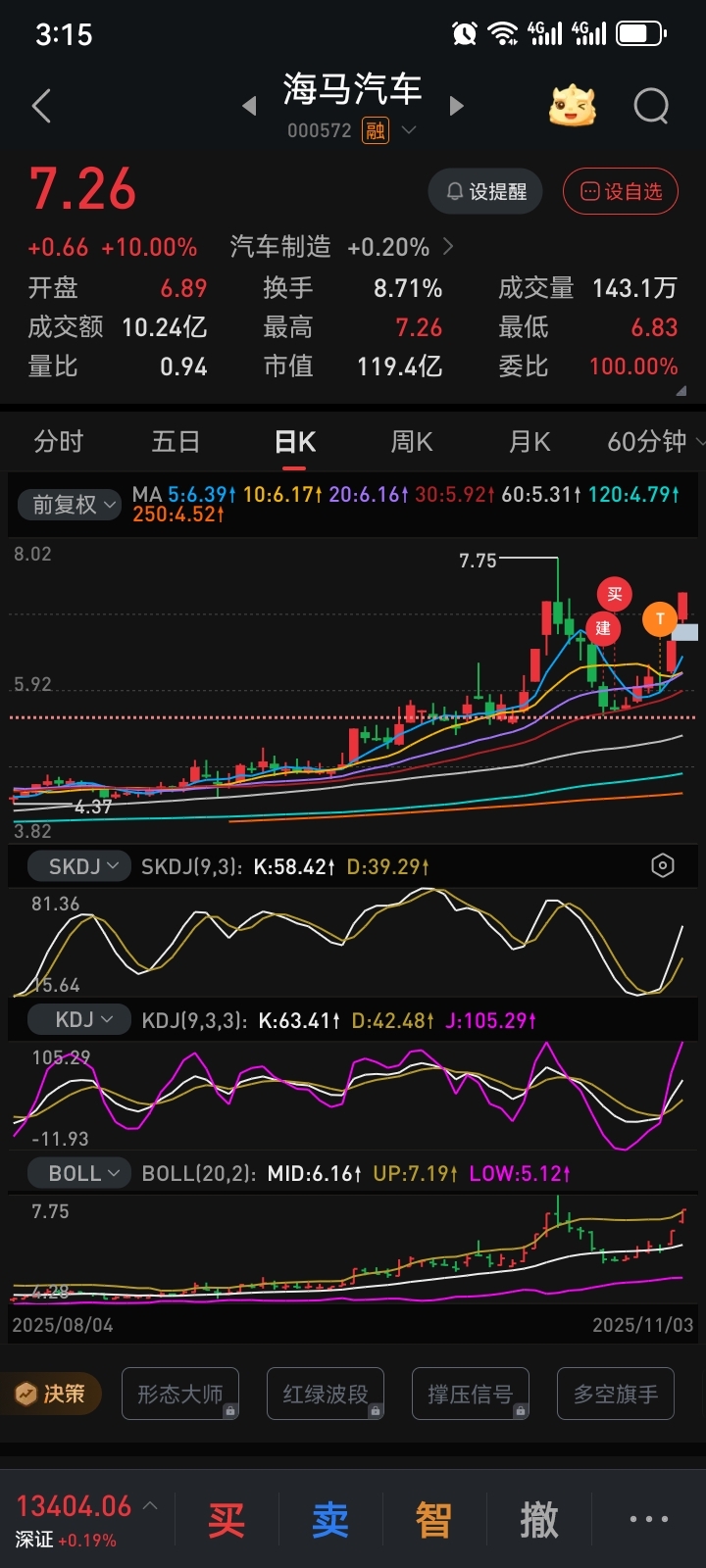Image resolution: width=706 pixels, height=1568 pixels.
Task: Switch to 周K chart tab
Action: tap(412, 442)
